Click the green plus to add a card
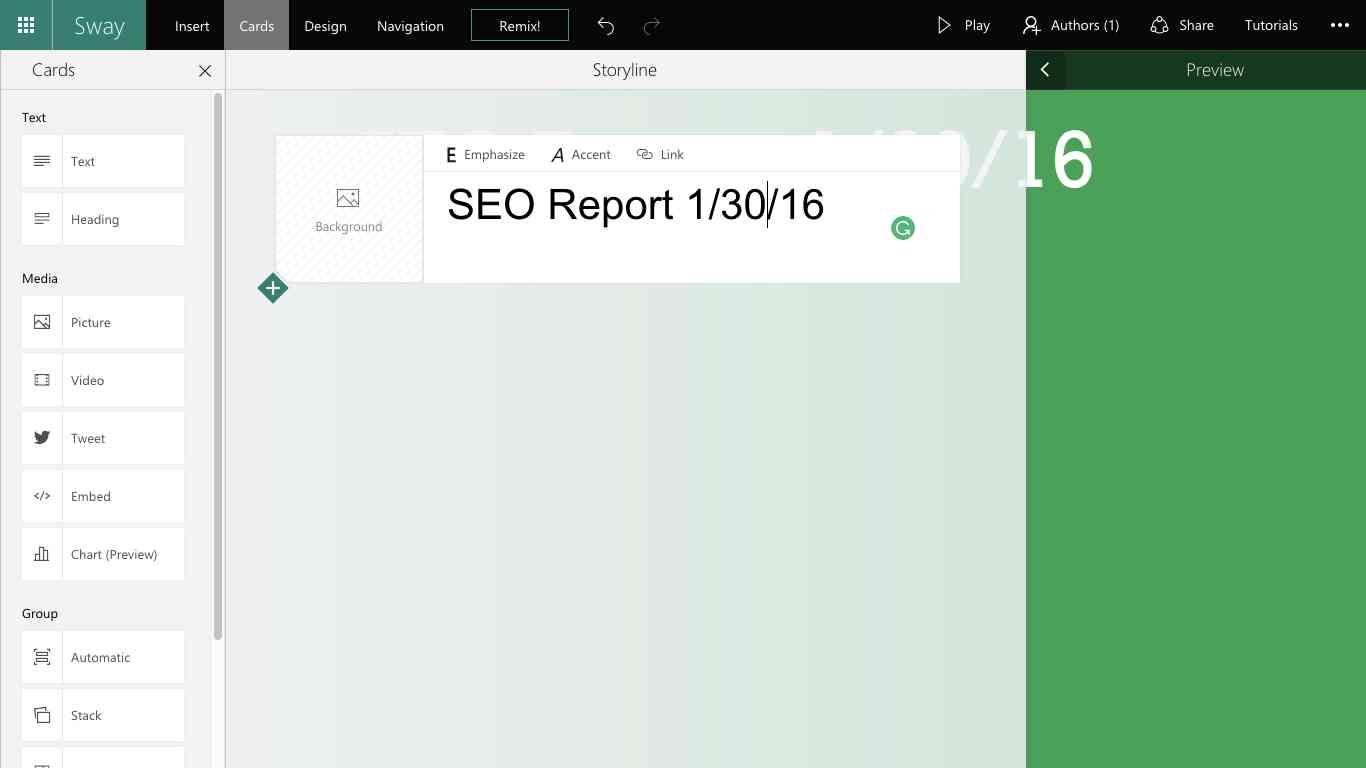 pyautogui.click(x=272, y=288)
